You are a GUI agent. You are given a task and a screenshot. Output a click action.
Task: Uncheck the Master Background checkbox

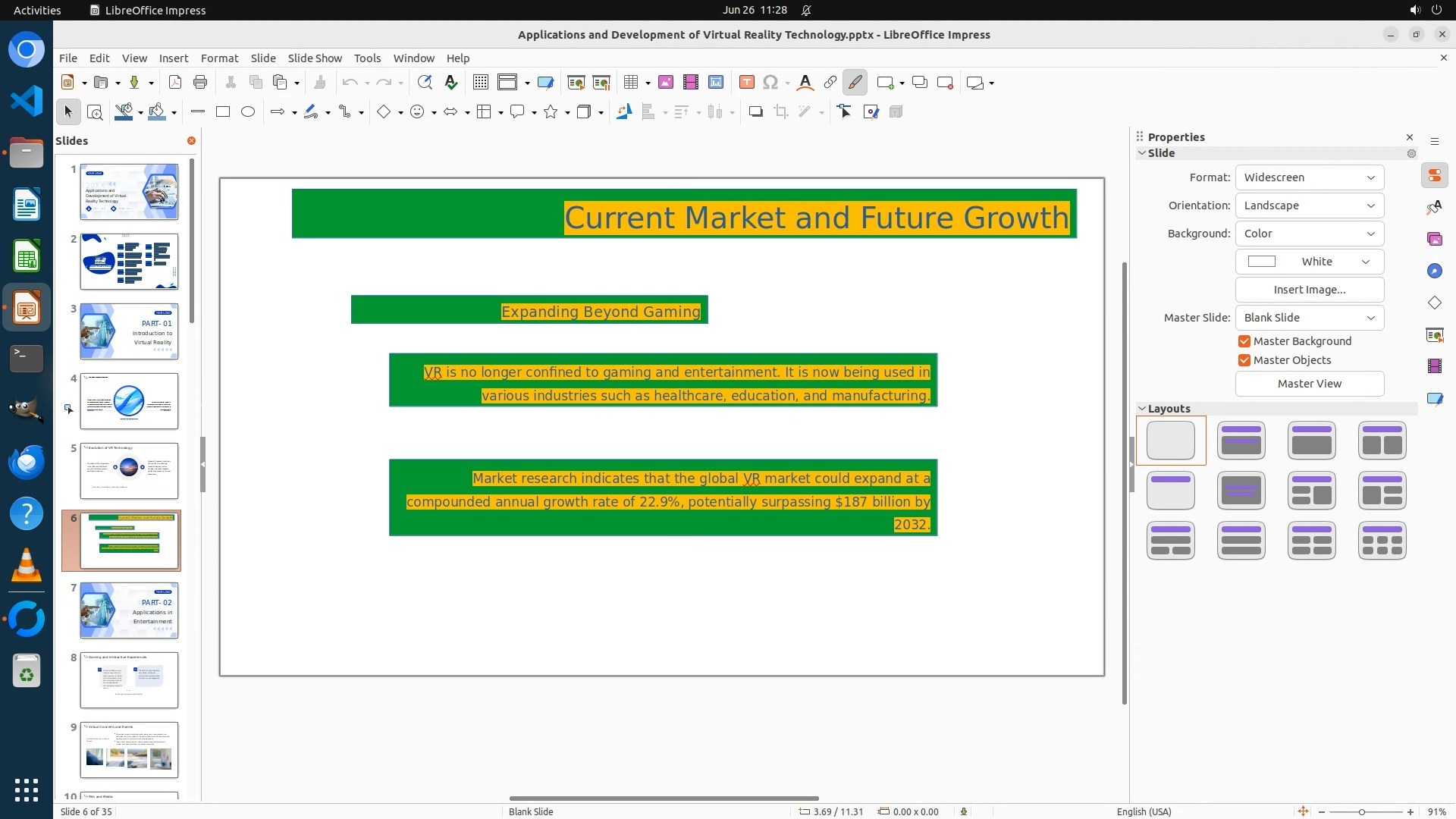1244,341
